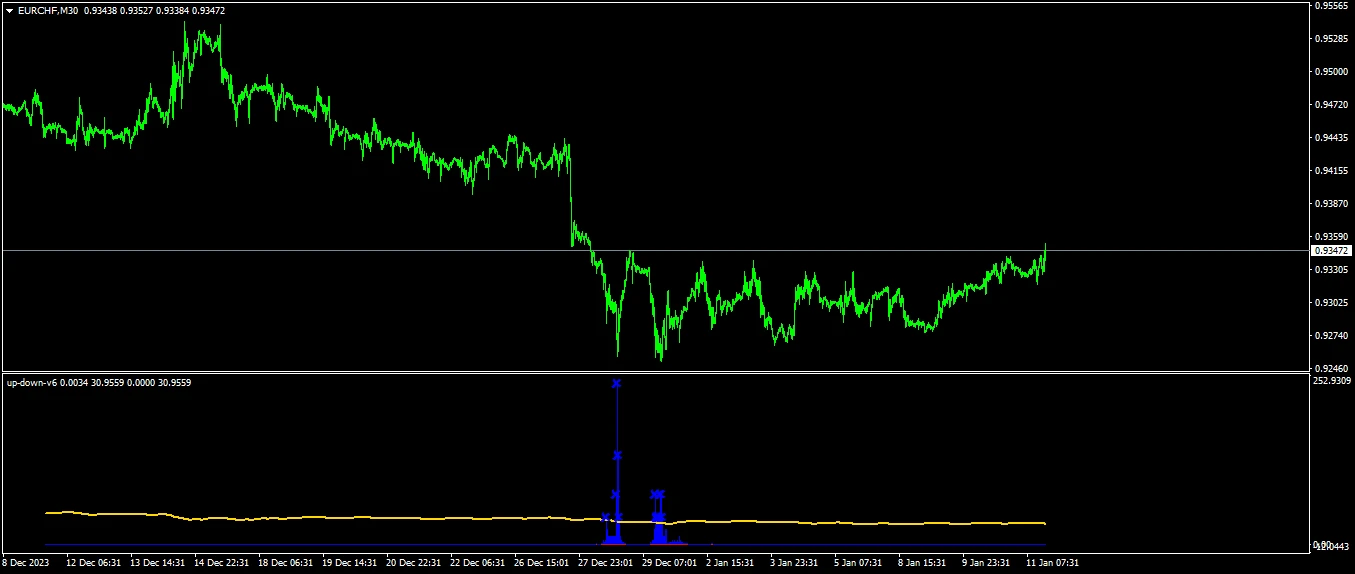Click the up-down-v6 indicator label
1355x574 pixels.
[x=32, y=382]
